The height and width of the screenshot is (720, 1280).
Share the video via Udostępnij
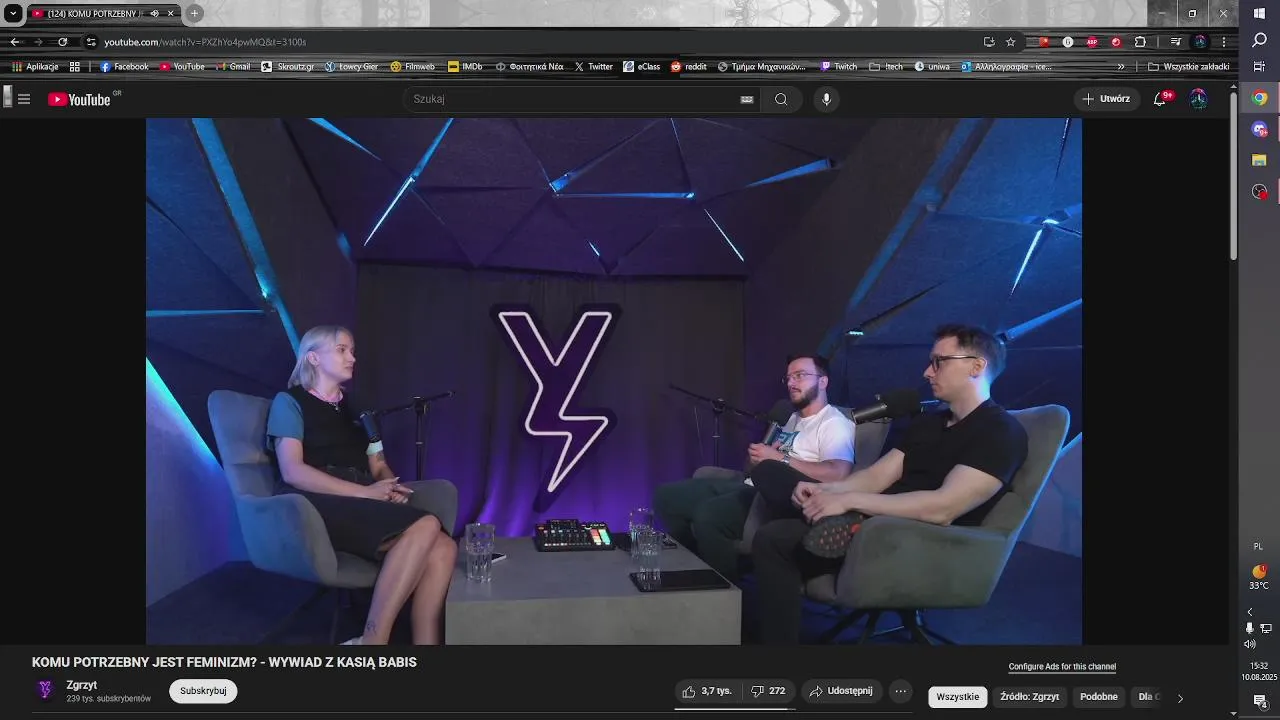pos(841,691)
